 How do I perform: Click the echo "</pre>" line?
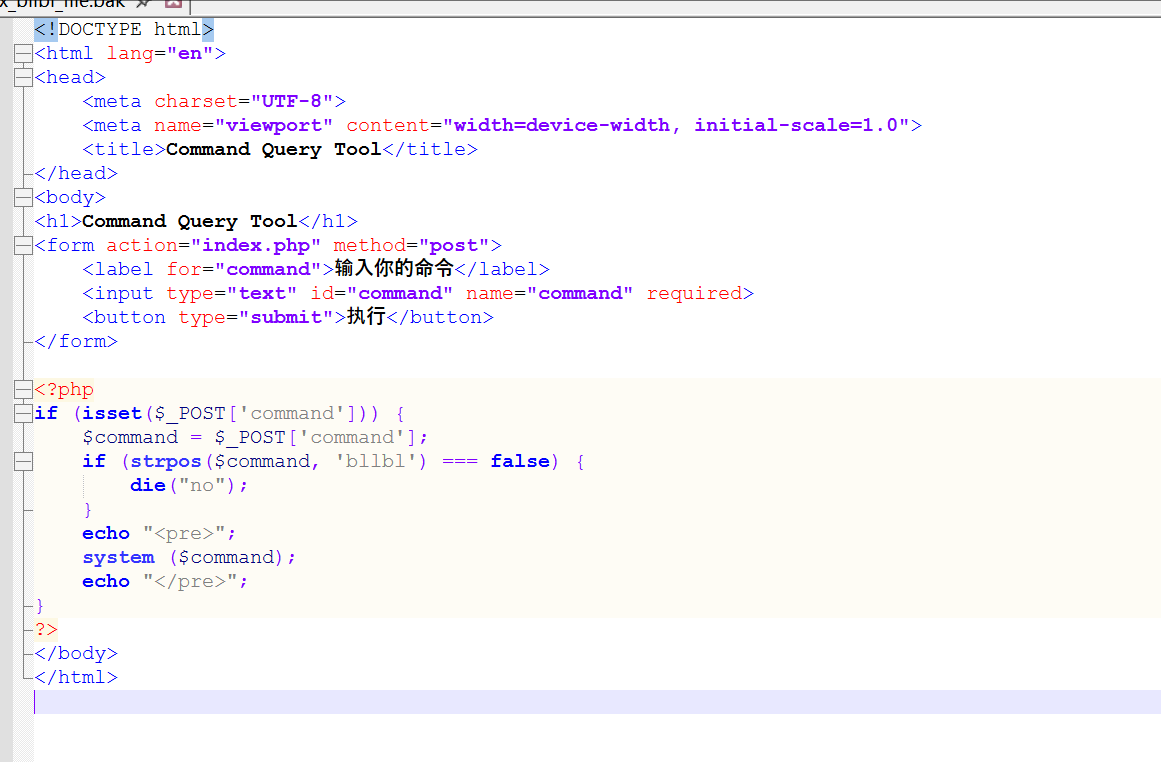point(164,581)
